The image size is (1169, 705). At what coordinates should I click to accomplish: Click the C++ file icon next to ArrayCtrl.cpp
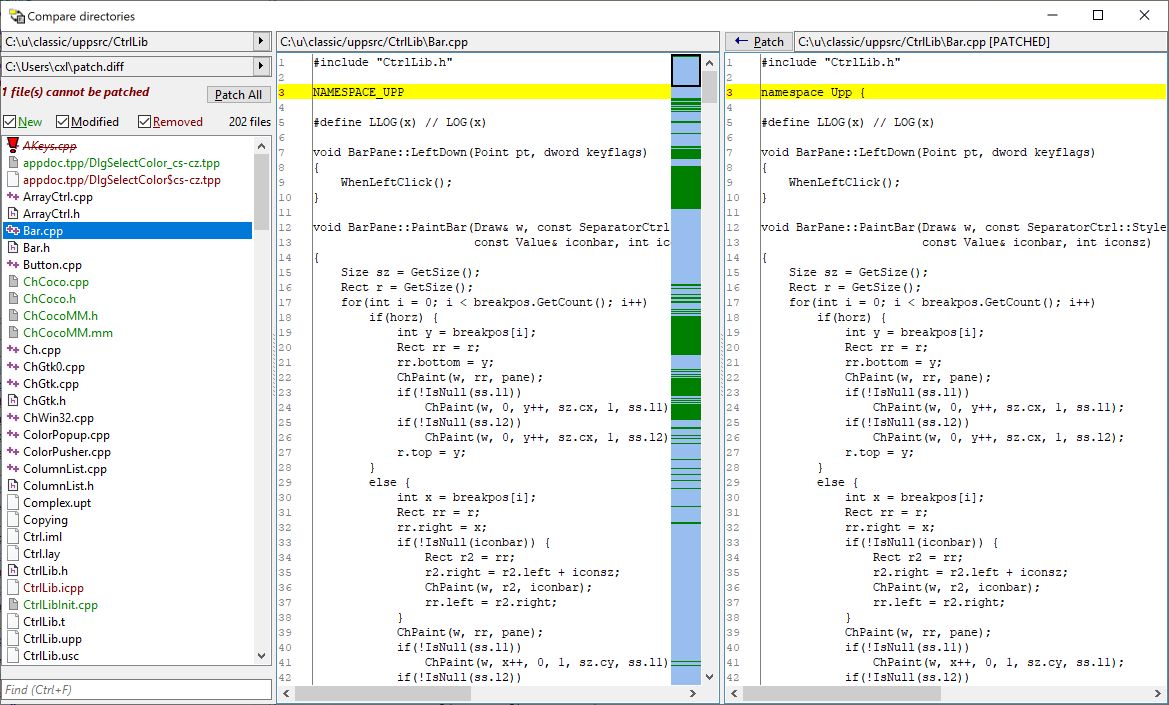tap(13, 197)
